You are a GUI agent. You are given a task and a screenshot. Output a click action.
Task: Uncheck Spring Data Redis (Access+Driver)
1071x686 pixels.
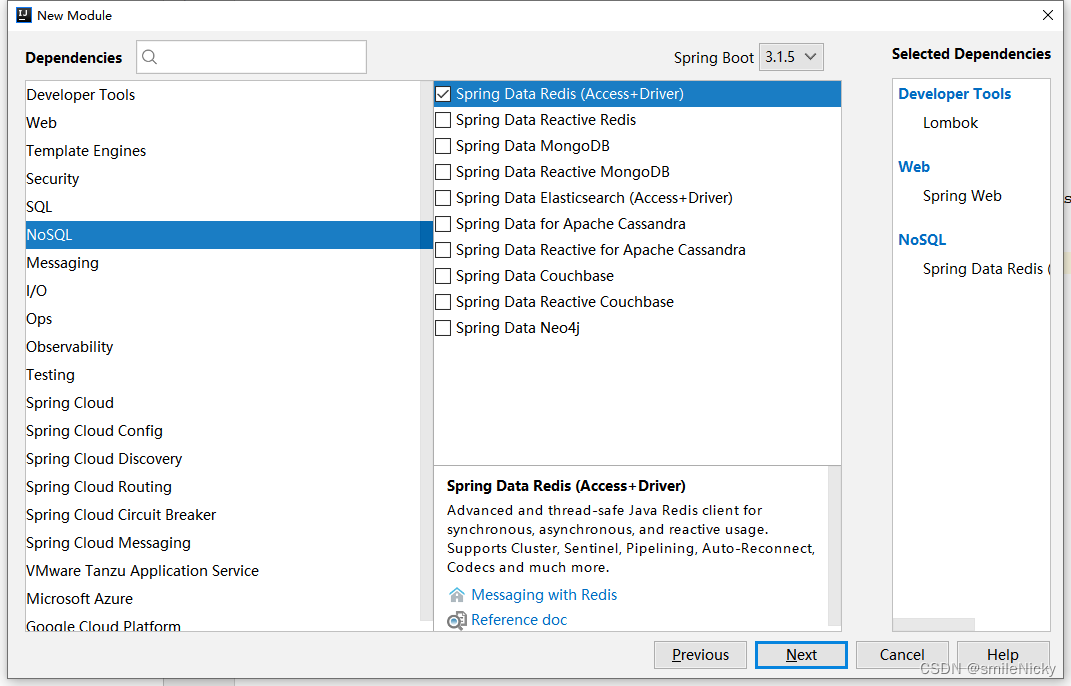click(443, 94)
